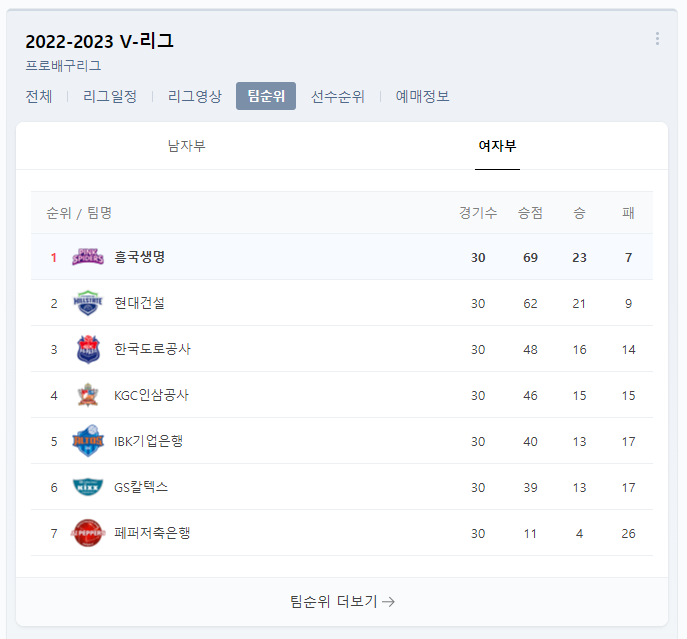Image resolution: width=687 pixels, height=639 pixels.
Task: Click the 경기수 column header
Action: 478,213
